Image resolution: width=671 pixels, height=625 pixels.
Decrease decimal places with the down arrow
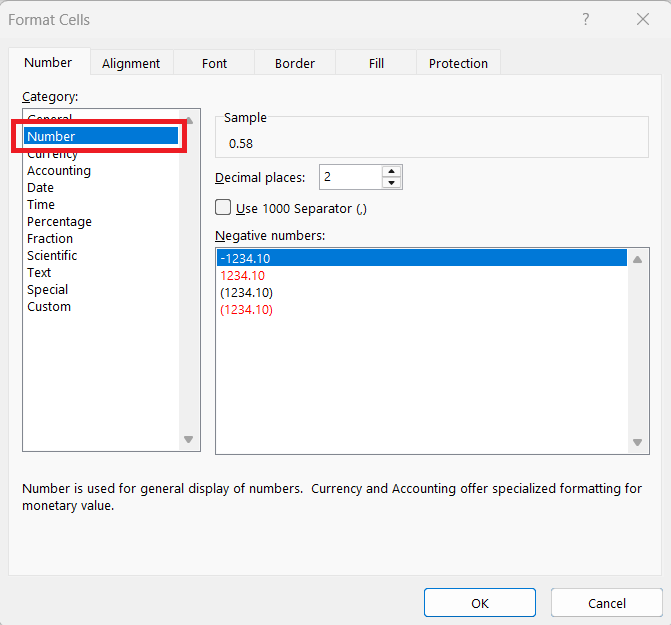391,183
